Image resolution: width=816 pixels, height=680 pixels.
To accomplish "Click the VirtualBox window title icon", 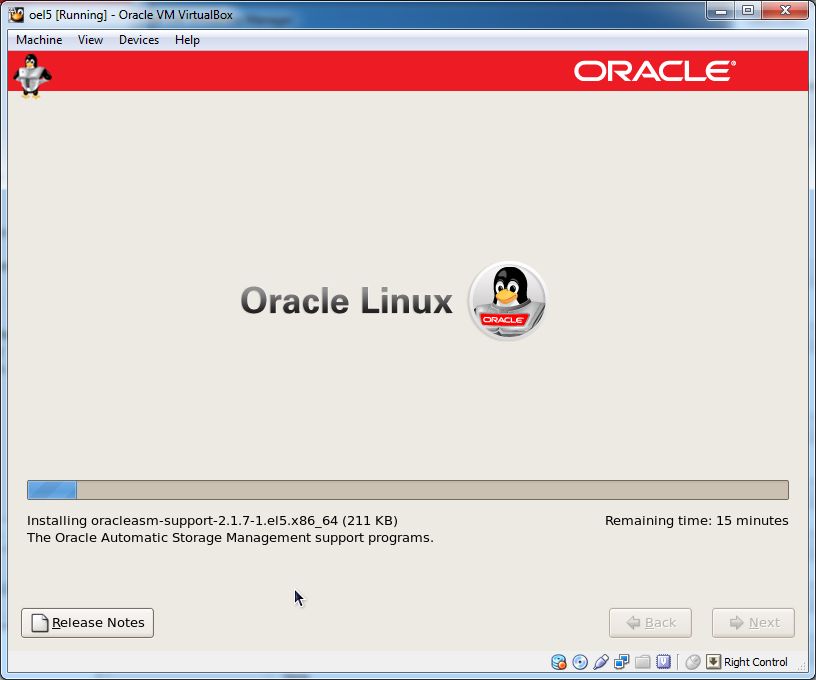I will pos(16,15).
